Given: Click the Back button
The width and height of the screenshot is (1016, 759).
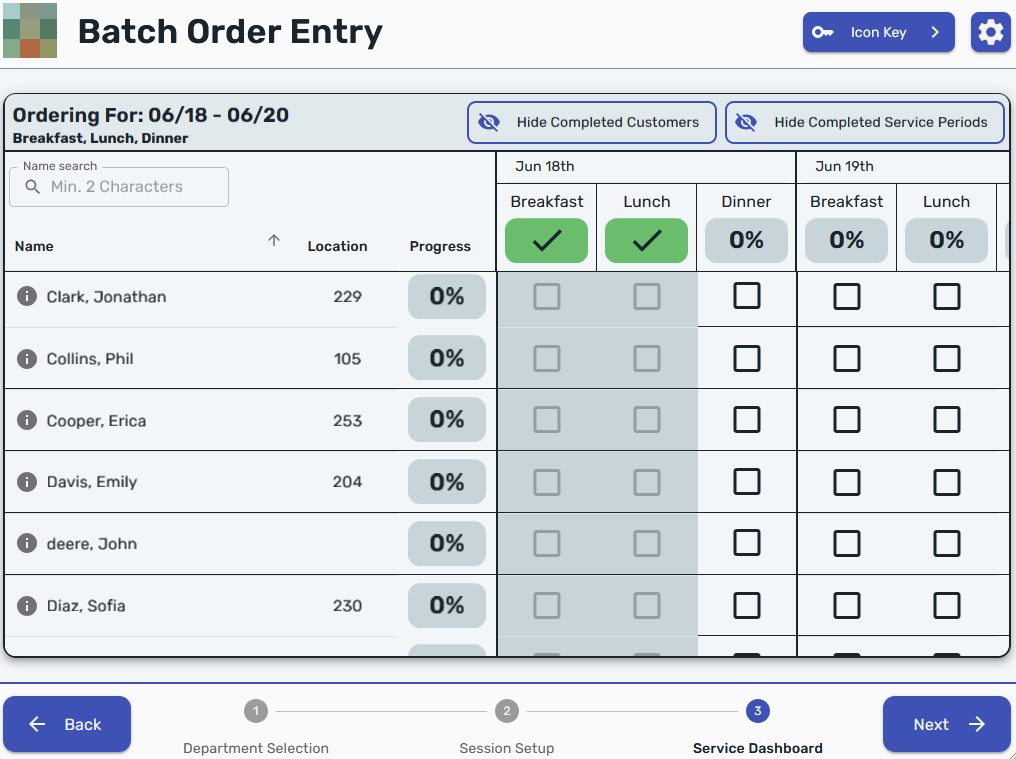Looking at the screenshot, I should click(x=67, y=724).
